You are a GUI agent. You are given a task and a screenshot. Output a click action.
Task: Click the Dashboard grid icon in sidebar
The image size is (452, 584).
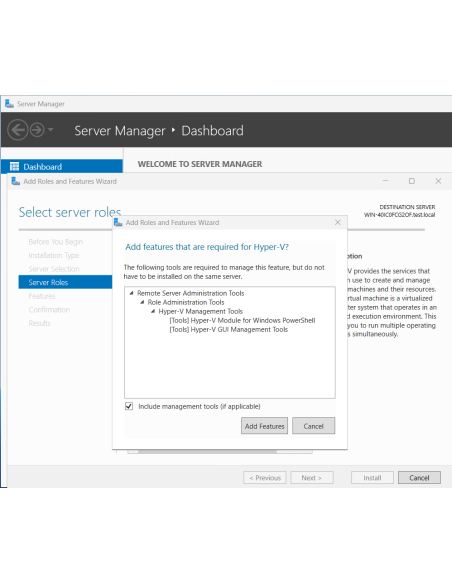[x=14, y=166]
